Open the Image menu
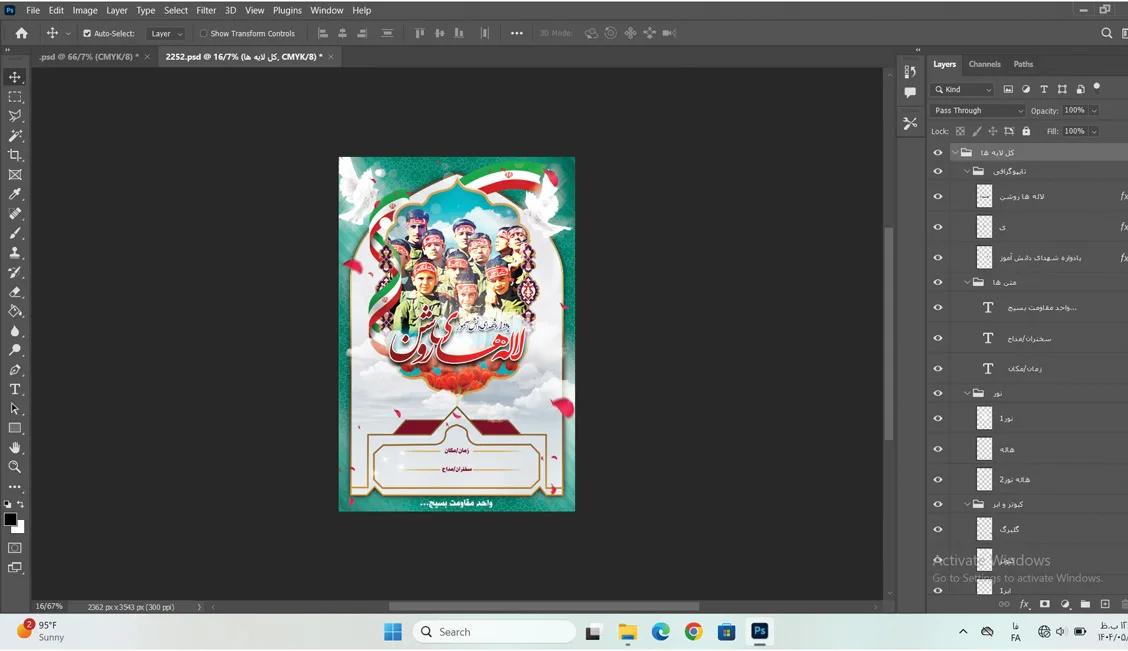This screenshot has height=651, width=1128. click(x=84, y=10)
